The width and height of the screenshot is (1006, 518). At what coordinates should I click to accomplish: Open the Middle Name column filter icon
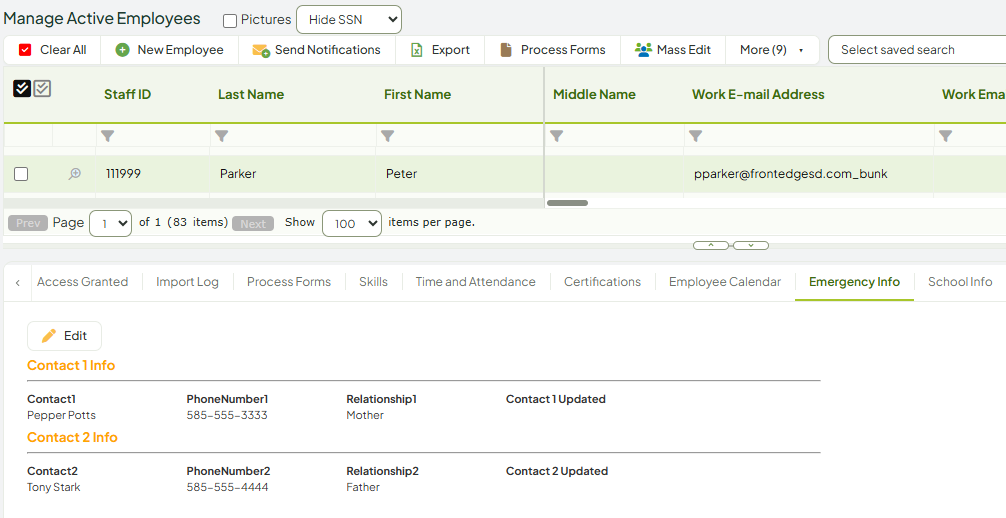(556, 136)
